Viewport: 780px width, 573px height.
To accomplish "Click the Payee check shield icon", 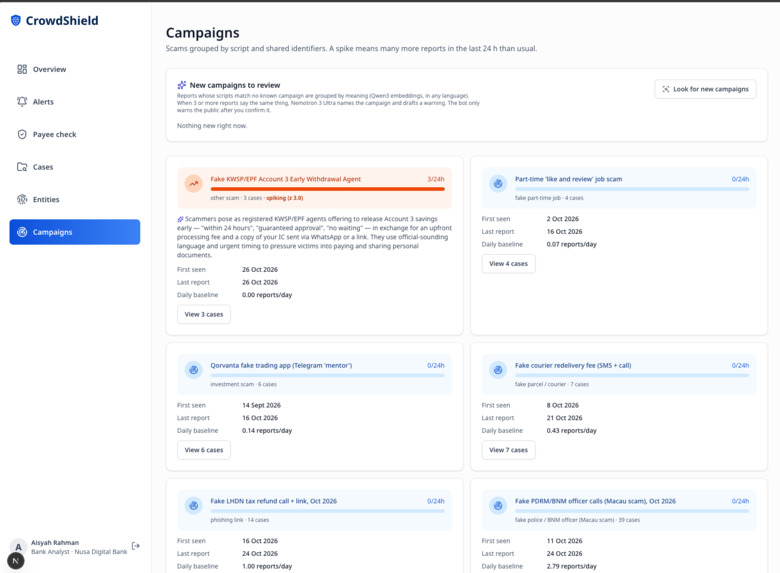I will [x=22, y=134].
